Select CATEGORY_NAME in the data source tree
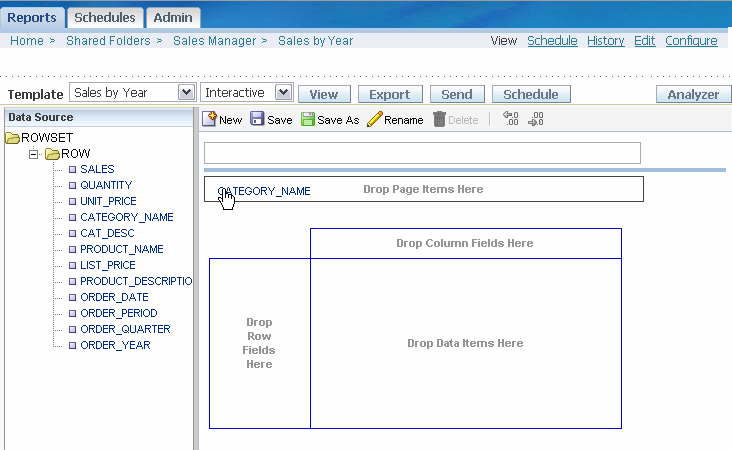732x450 pixels. point(127,217)
